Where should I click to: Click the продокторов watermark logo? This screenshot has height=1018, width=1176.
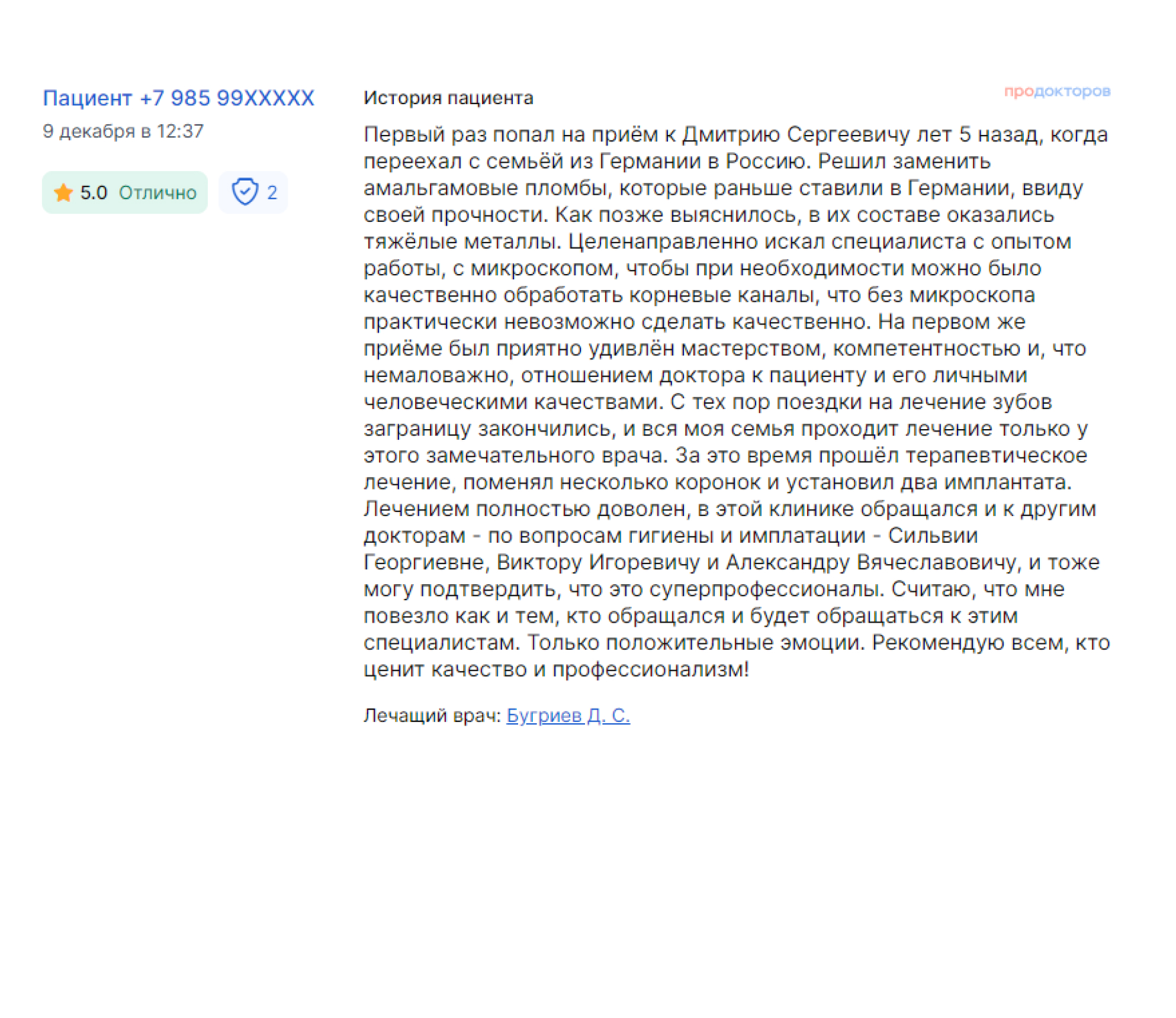pos(1056,91)
